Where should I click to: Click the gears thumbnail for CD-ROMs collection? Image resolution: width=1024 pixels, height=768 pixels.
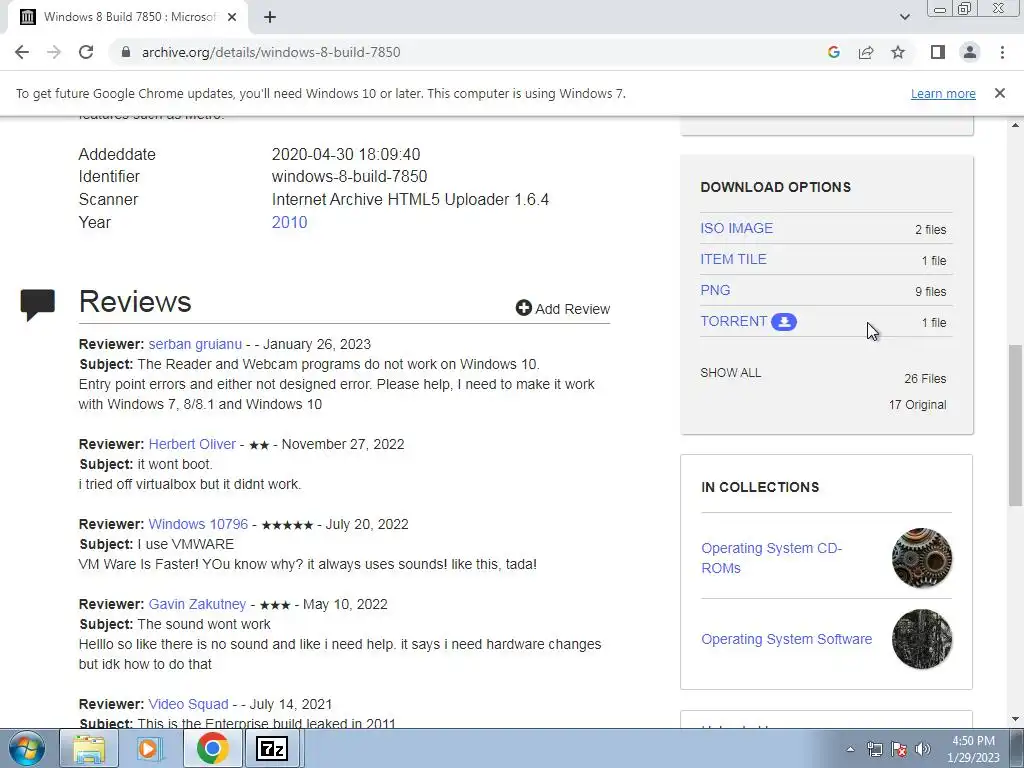[922, 558]
